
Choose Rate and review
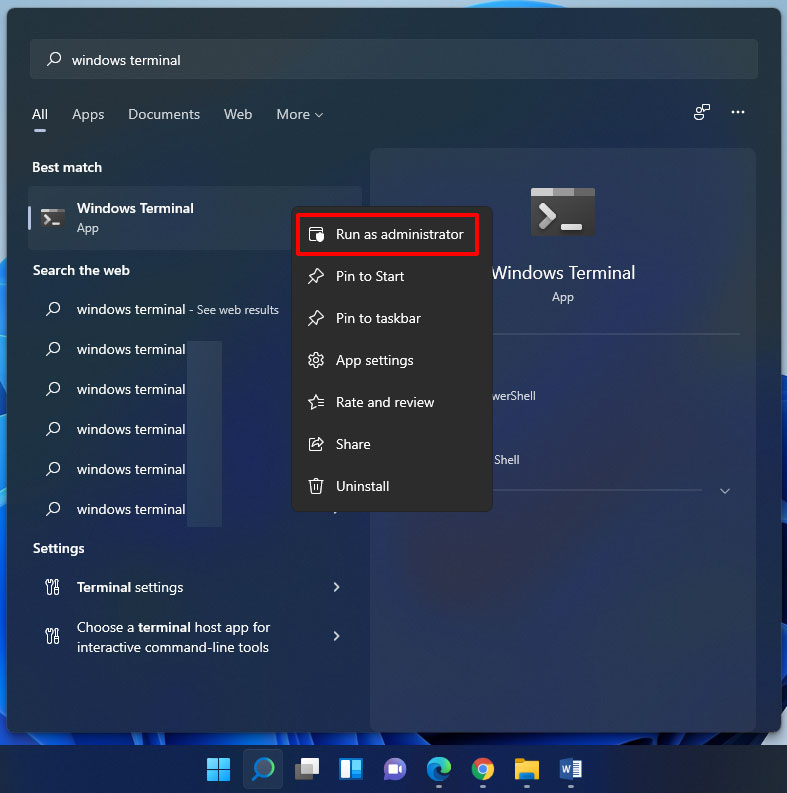[392, 402]
